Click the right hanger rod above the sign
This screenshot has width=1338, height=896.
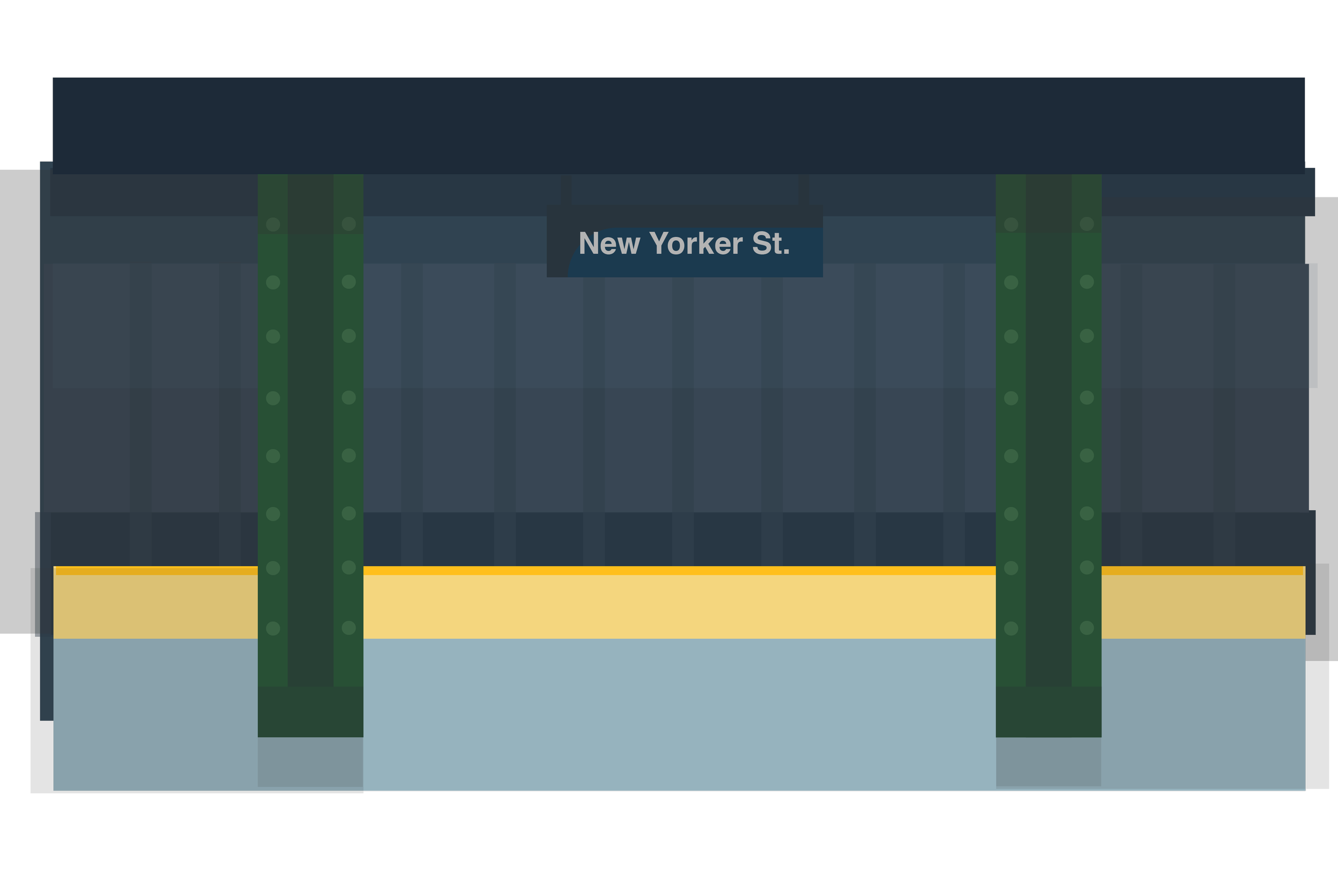[x=803, y=190]
